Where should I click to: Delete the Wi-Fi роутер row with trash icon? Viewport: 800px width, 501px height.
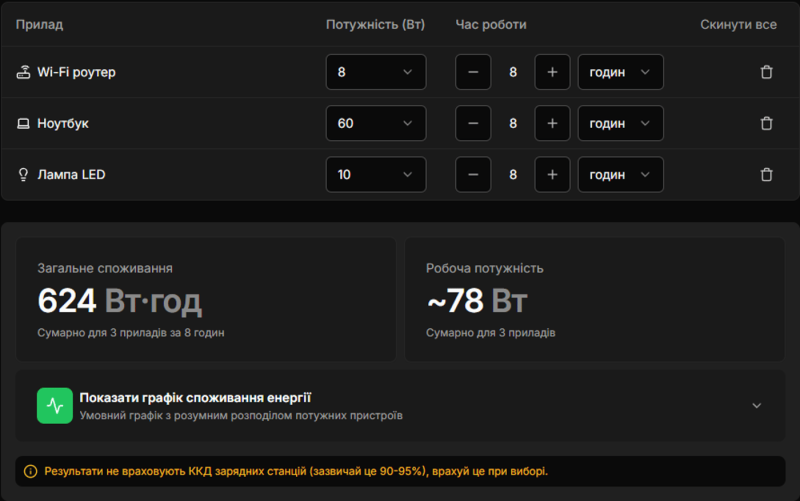(x=766, y=72)
